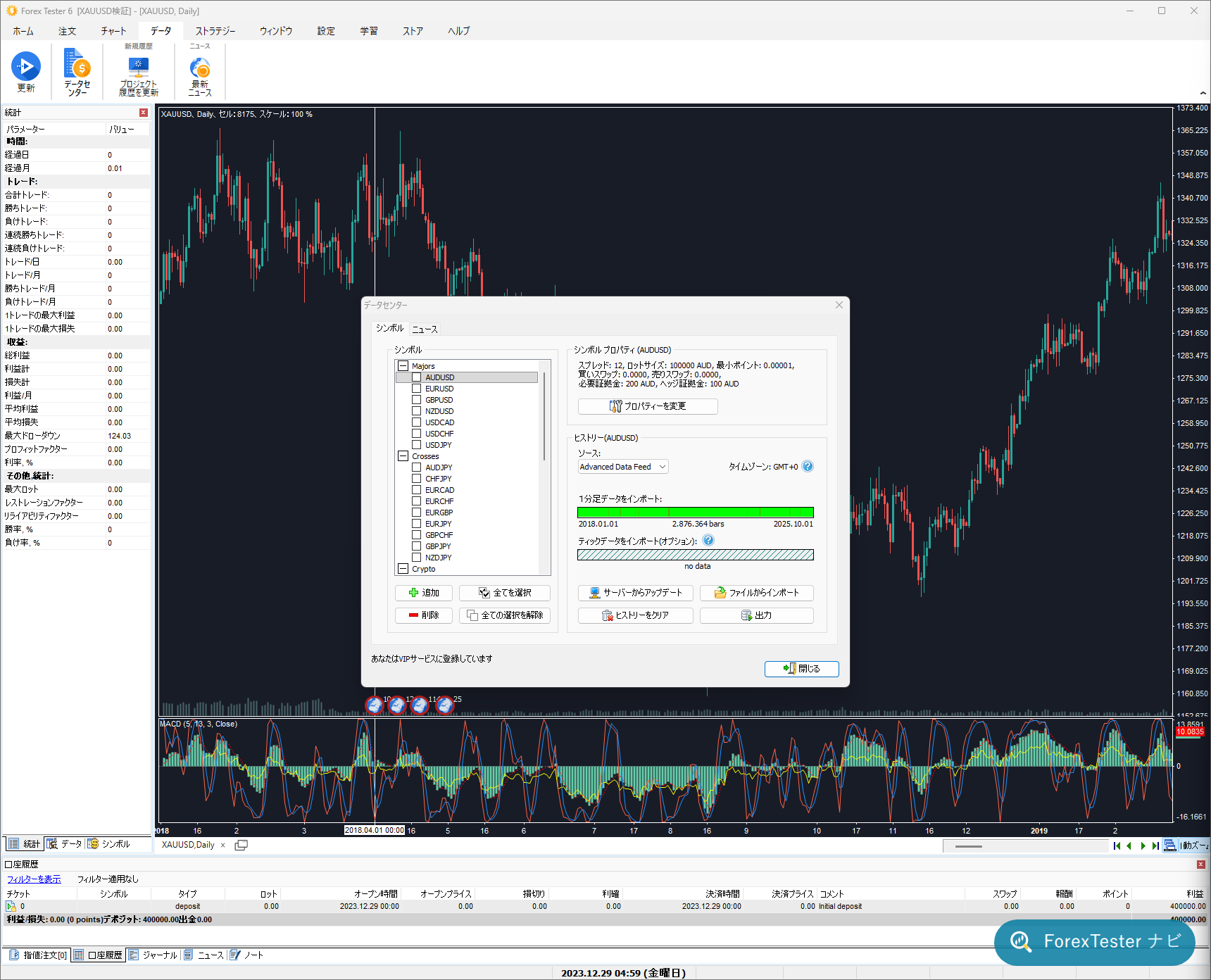
Task: Close the Statistics panel with red X
Action: coord(144,113)
